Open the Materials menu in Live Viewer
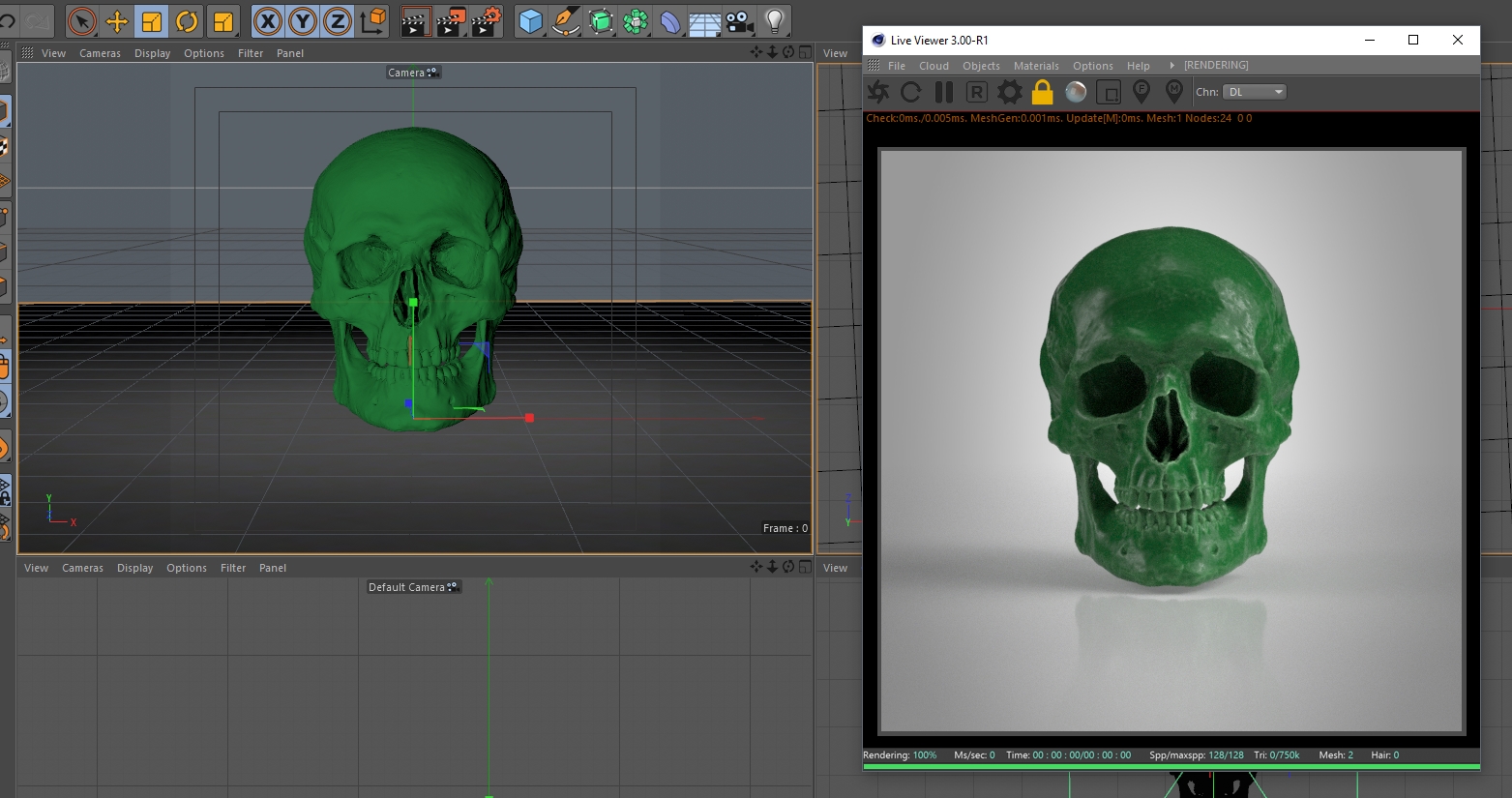 pos(1036,66)
